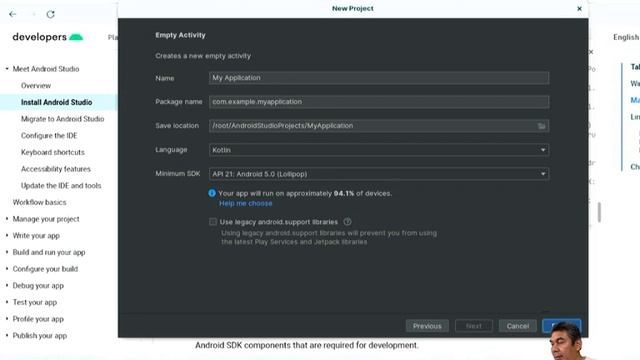
Task: Go to Configure the IDE page
Action: tap(49, 136)
